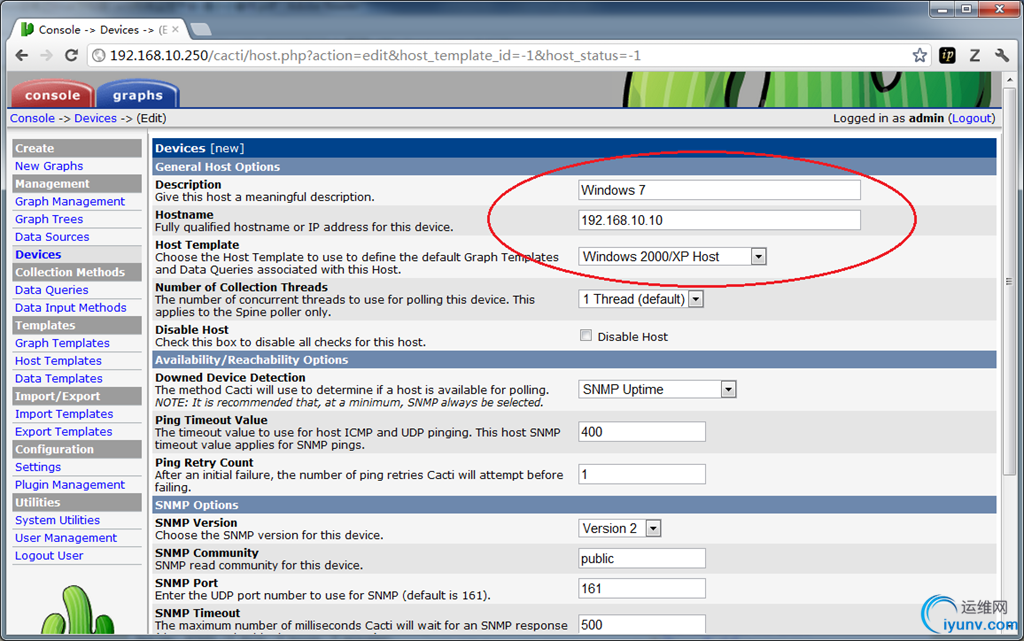This screenshot has width=1024, height=641.
Task: Click the browser forward arrow
Action: click(46, 55)
